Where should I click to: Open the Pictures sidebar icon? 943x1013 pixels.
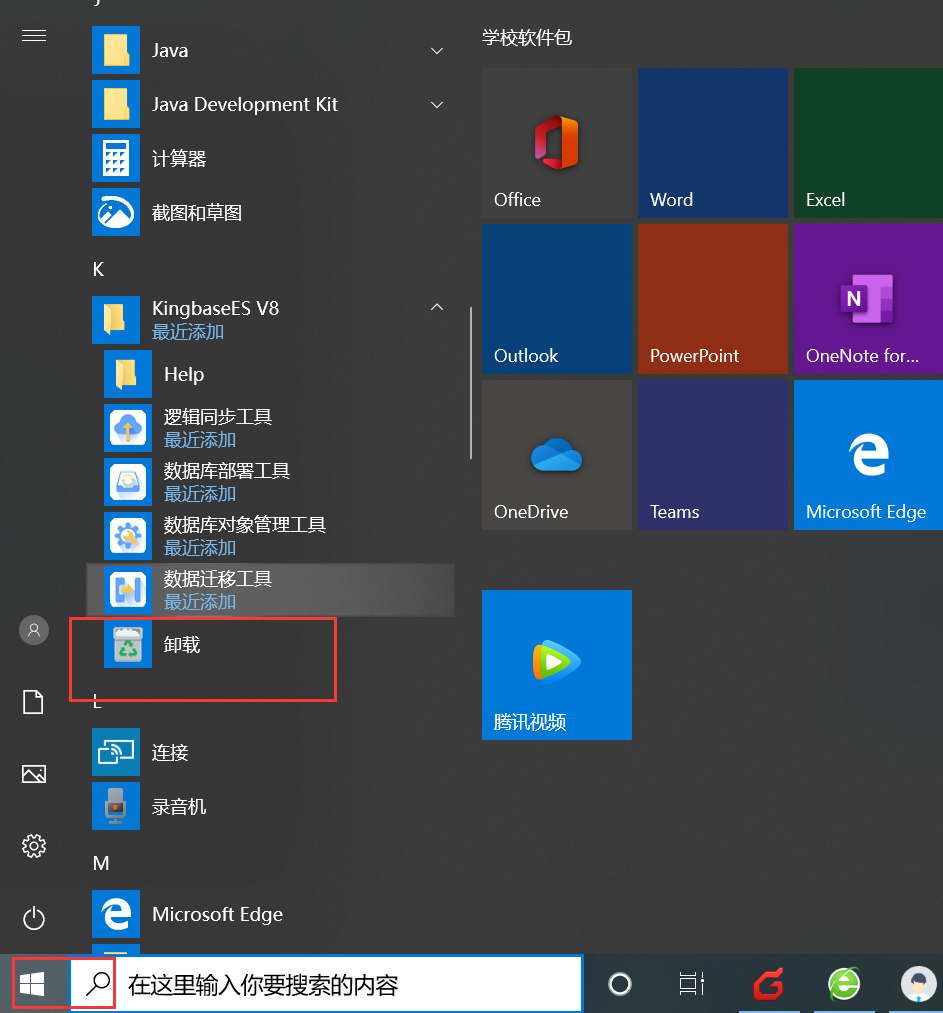coord(34,774)
